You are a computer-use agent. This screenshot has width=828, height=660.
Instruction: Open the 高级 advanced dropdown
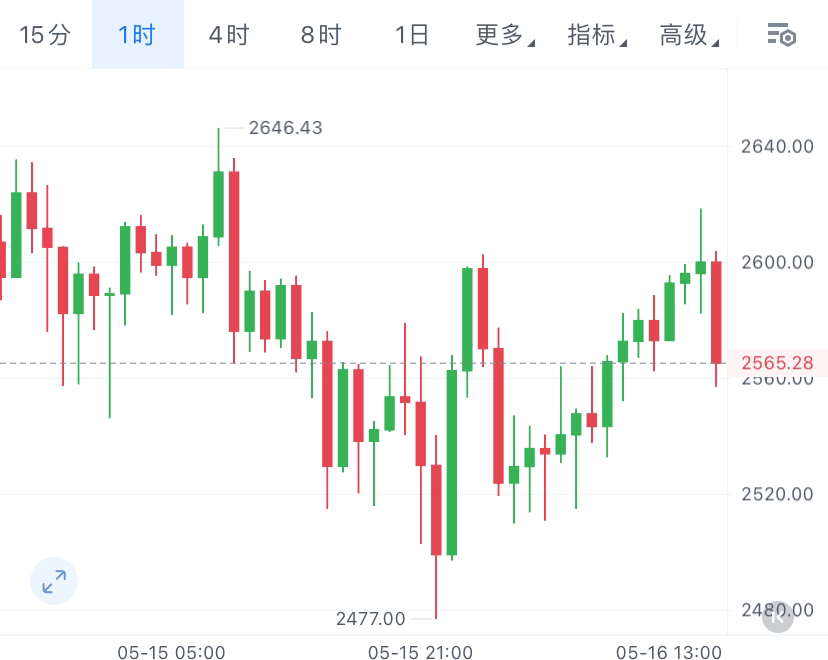pyautogui.click(x=689, y=35)
